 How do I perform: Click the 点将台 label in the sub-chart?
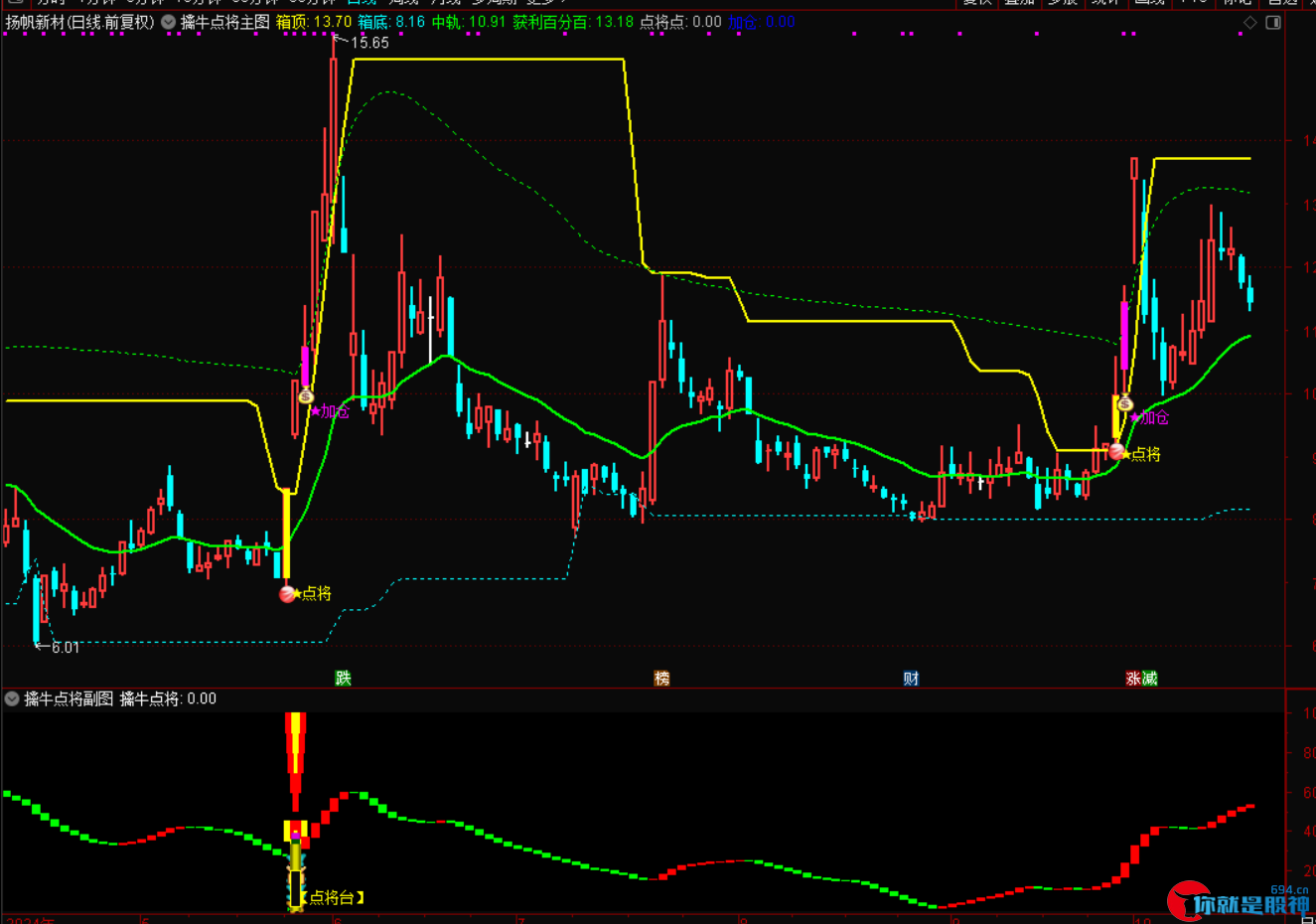[x=332, y=897]
